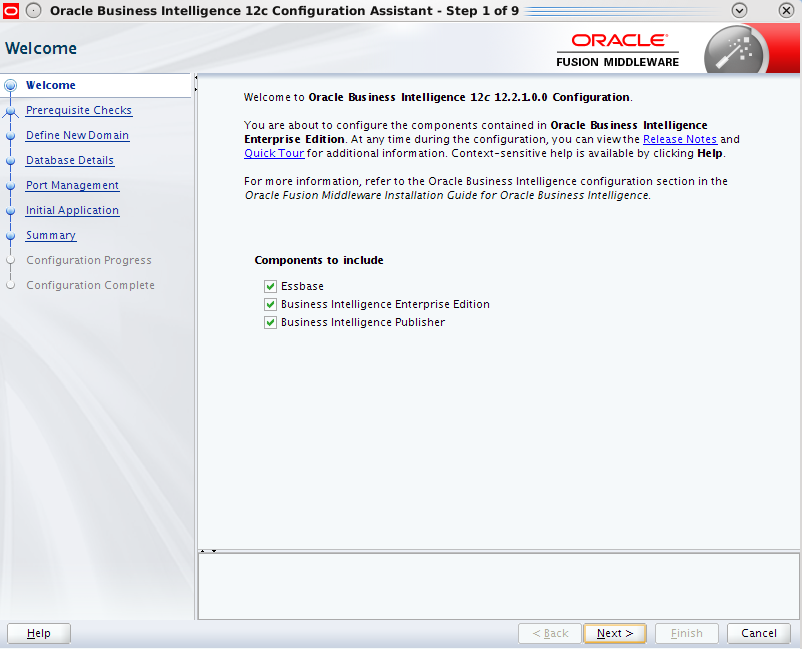Click the Database Details step bullet
Screen dimensions: 802x649
(11, 161)
